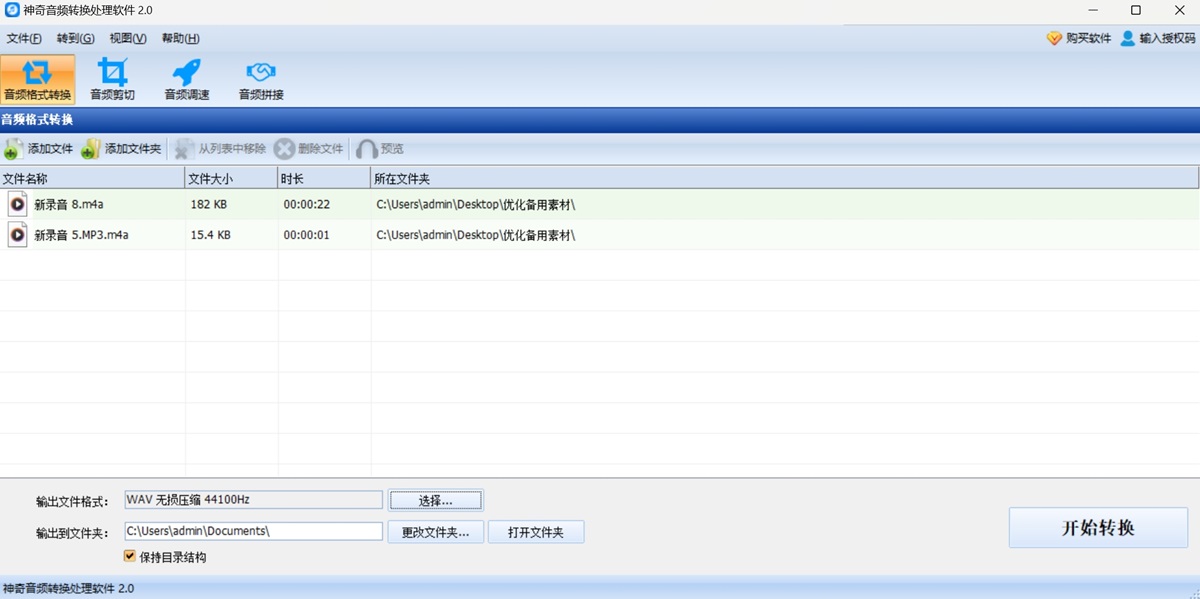Open the 帮助(H) menu
Viewport: 1200px width, 599px height.
tap(181, 39)
